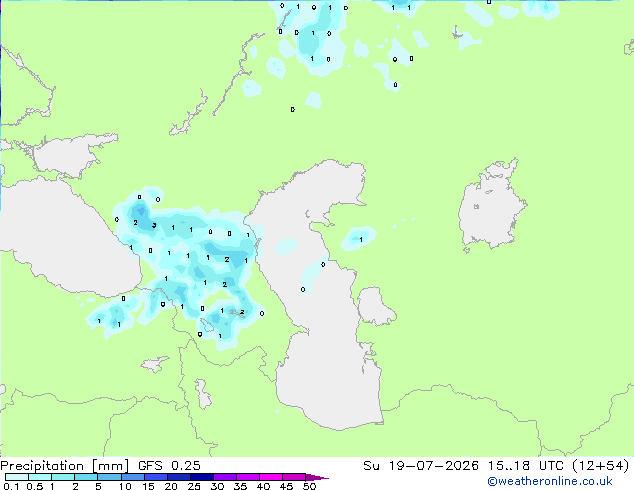Select the GFS 0.25 model label
Screen dimensions: 634x490
coord(169,466)
